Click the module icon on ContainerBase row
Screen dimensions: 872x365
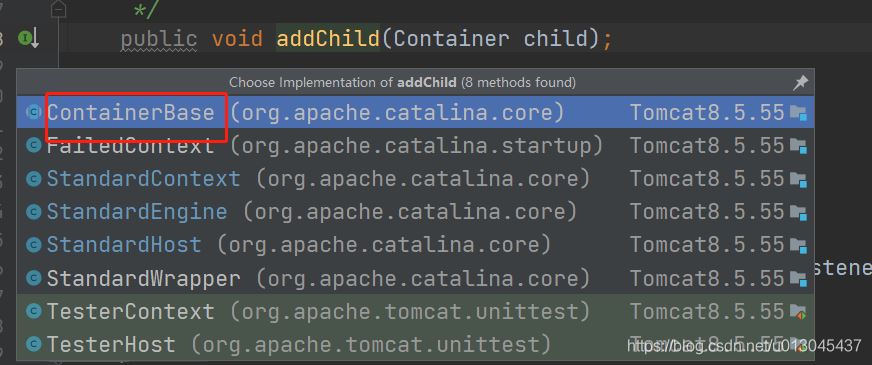pyautogui.click(x=799, y=113)
